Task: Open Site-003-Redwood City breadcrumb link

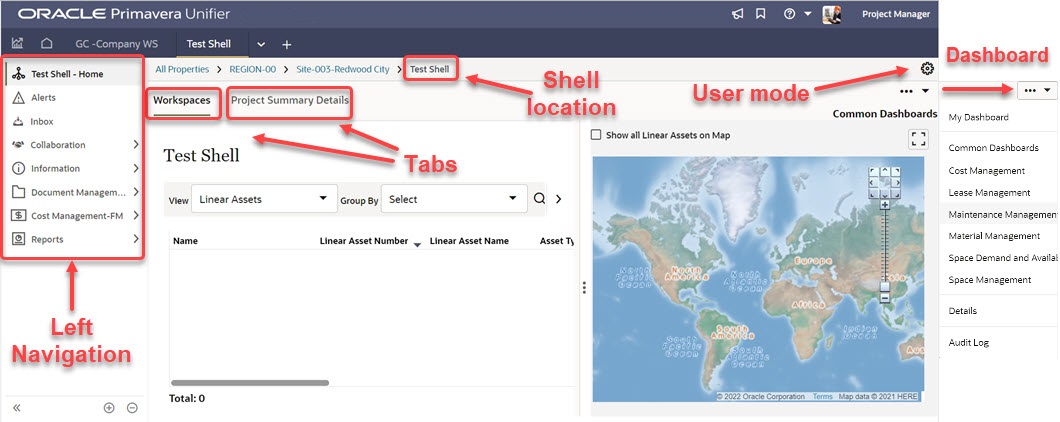Action: coord(343,69)
